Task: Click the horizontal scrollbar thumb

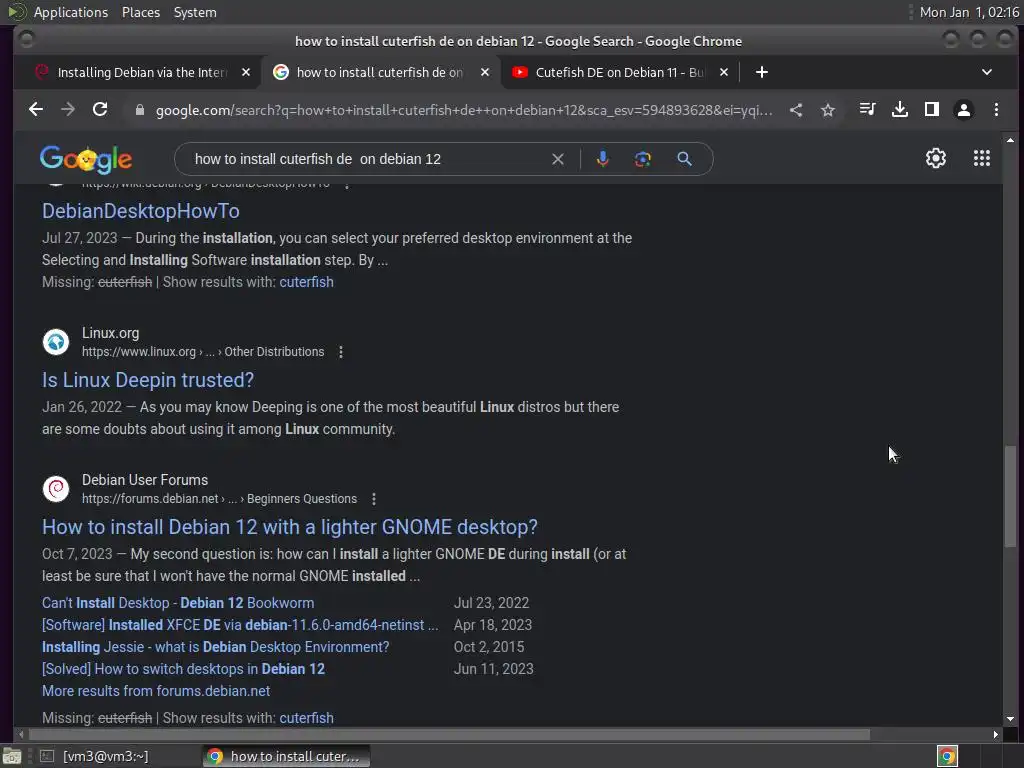Action: 449,735
